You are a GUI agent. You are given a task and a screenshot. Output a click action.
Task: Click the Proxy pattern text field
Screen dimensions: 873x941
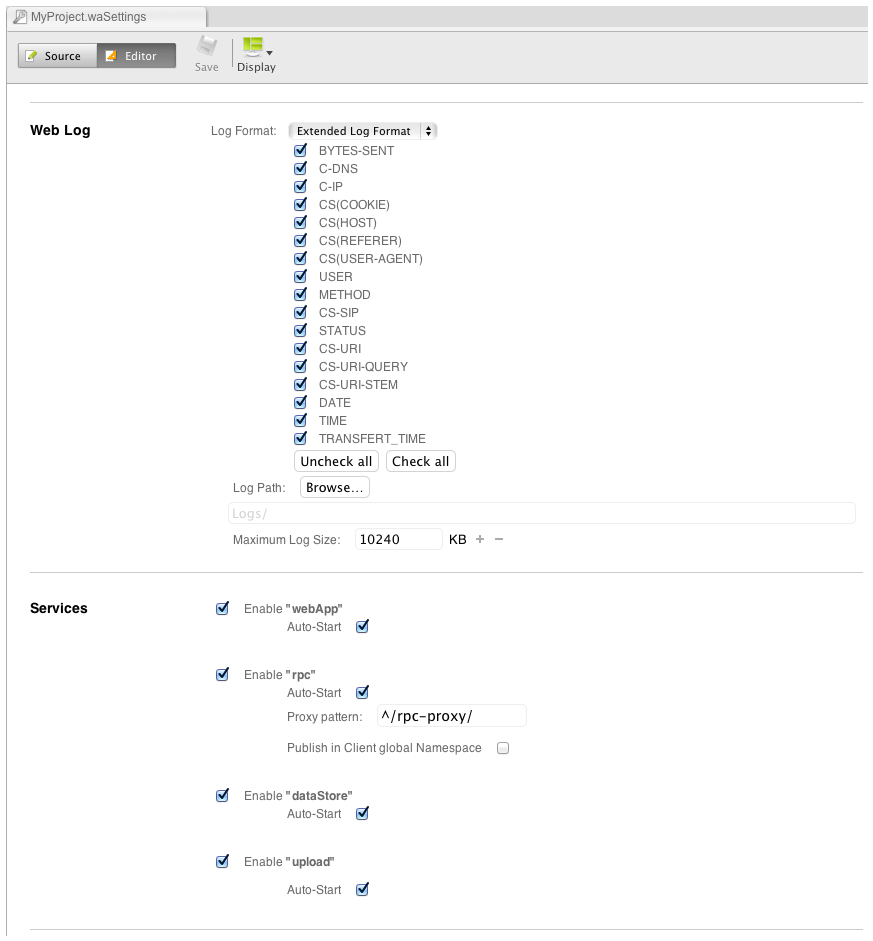[x=451, y=716]
